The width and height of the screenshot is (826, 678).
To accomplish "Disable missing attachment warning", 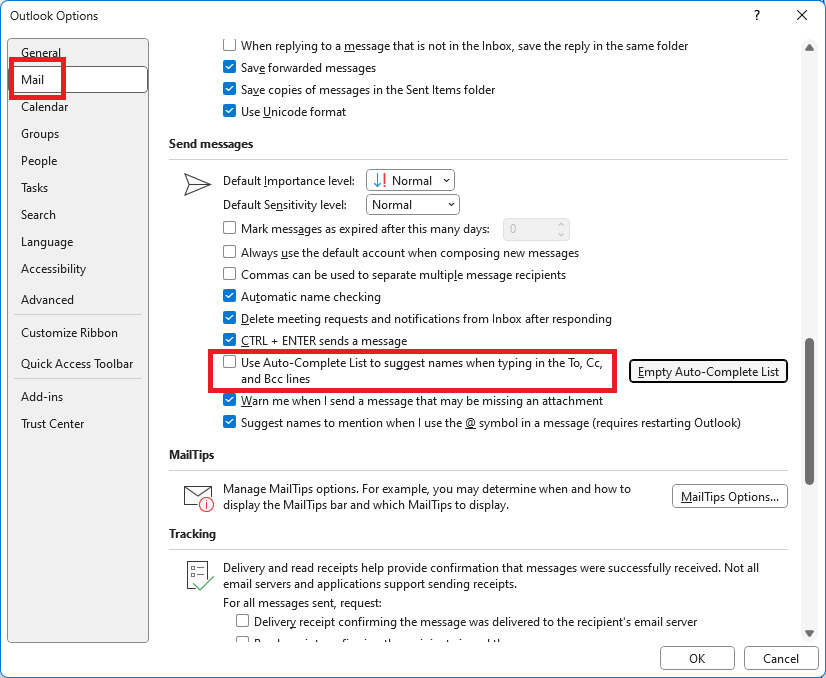I will pos(229,400).
